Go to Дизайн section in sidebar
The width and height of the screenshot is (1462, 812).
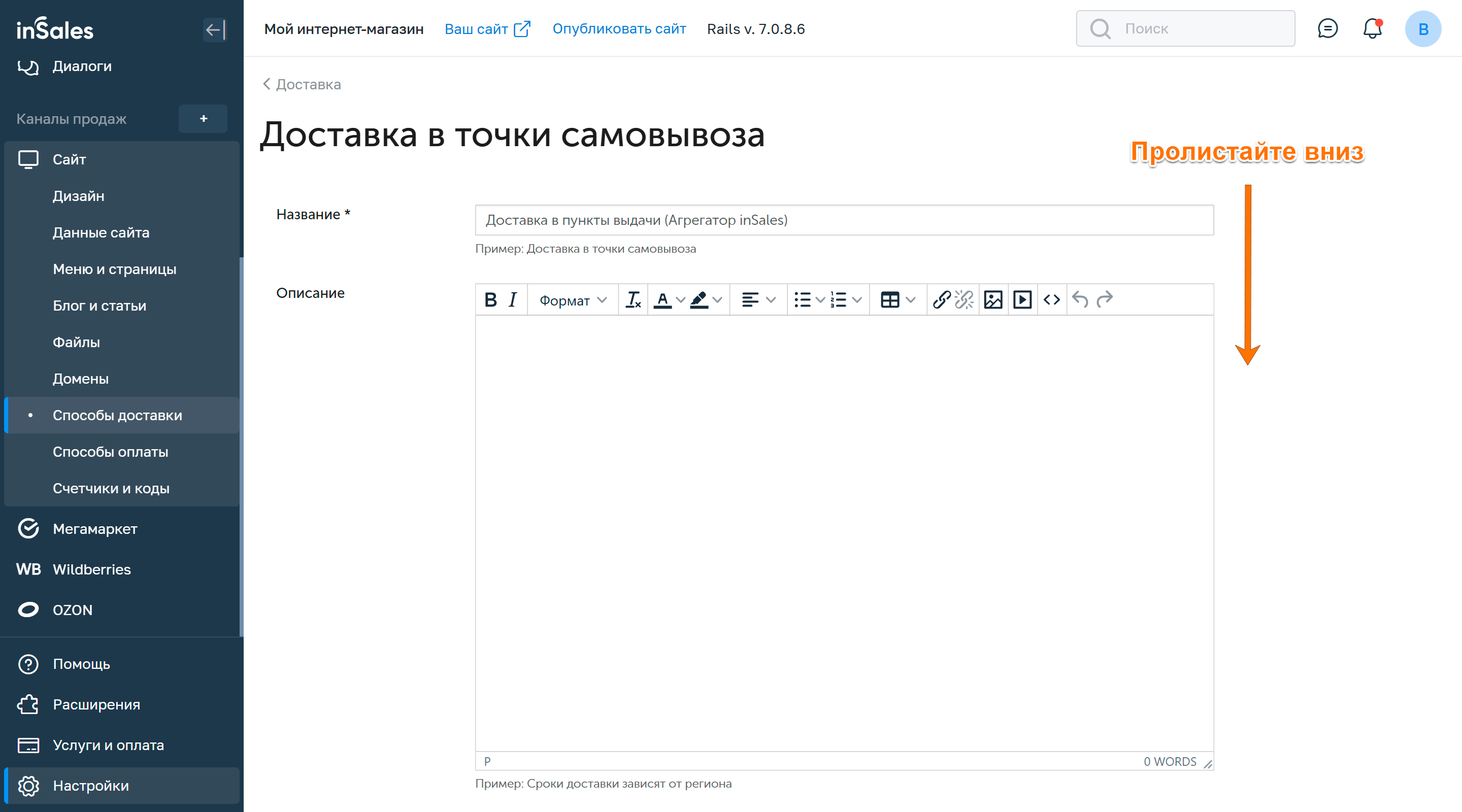(78, 196)
